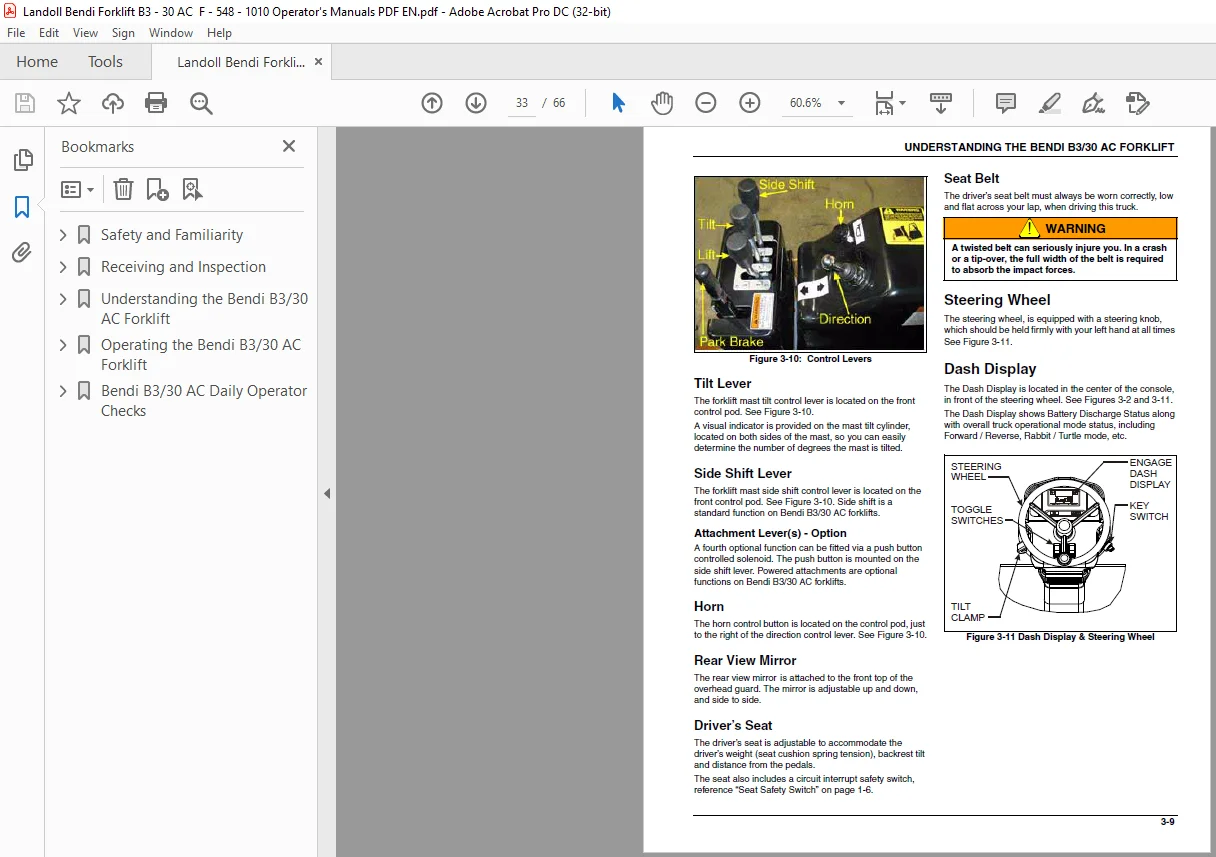Add a new bookmark icon
This screenshot has height=857, width=1216.
(157, 189)
